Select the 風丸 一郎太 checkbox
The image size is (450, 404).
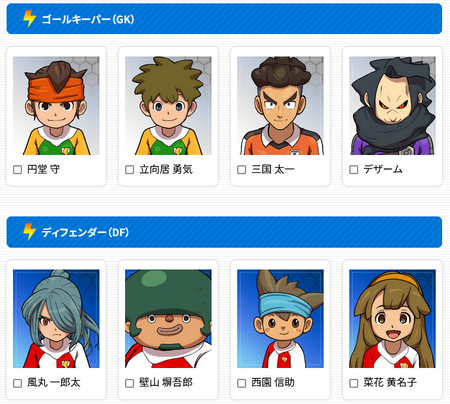coord(17,383)
